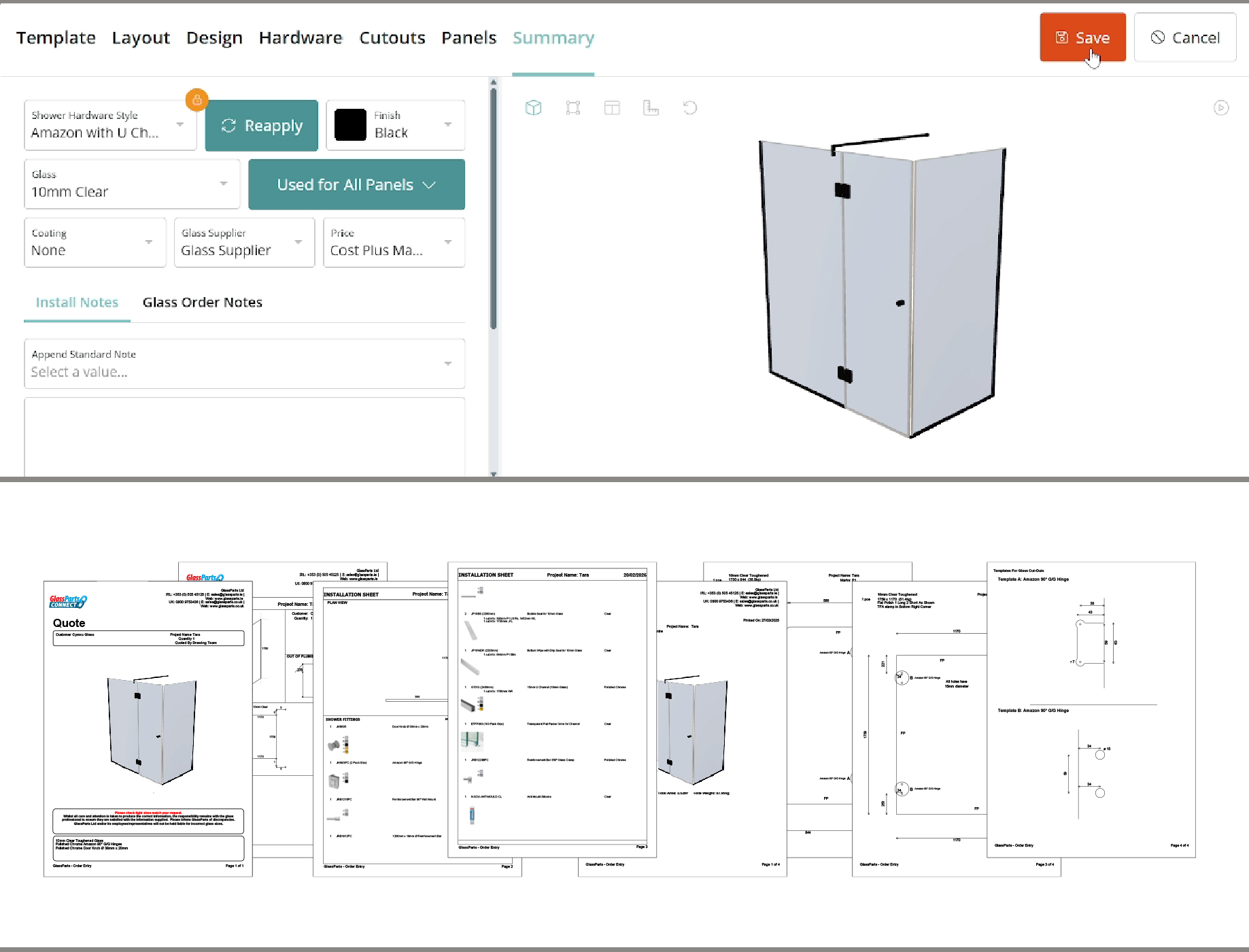Image resolution: width=1249 pixels, height=952 pixels.
Task: Open the Shower Hardware Style dropdown
Action: tap(110, 125)
